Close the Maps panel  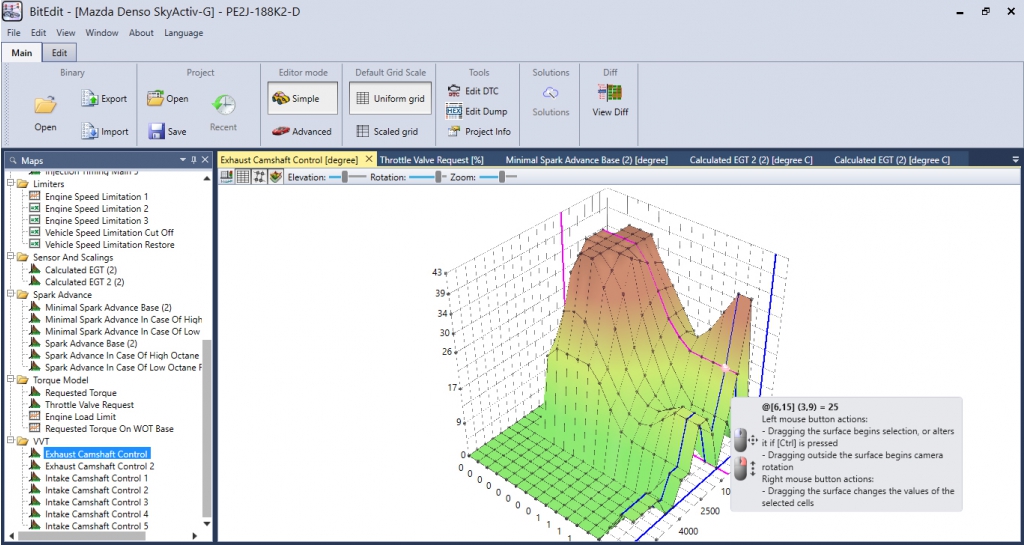(x=205, y=160)
